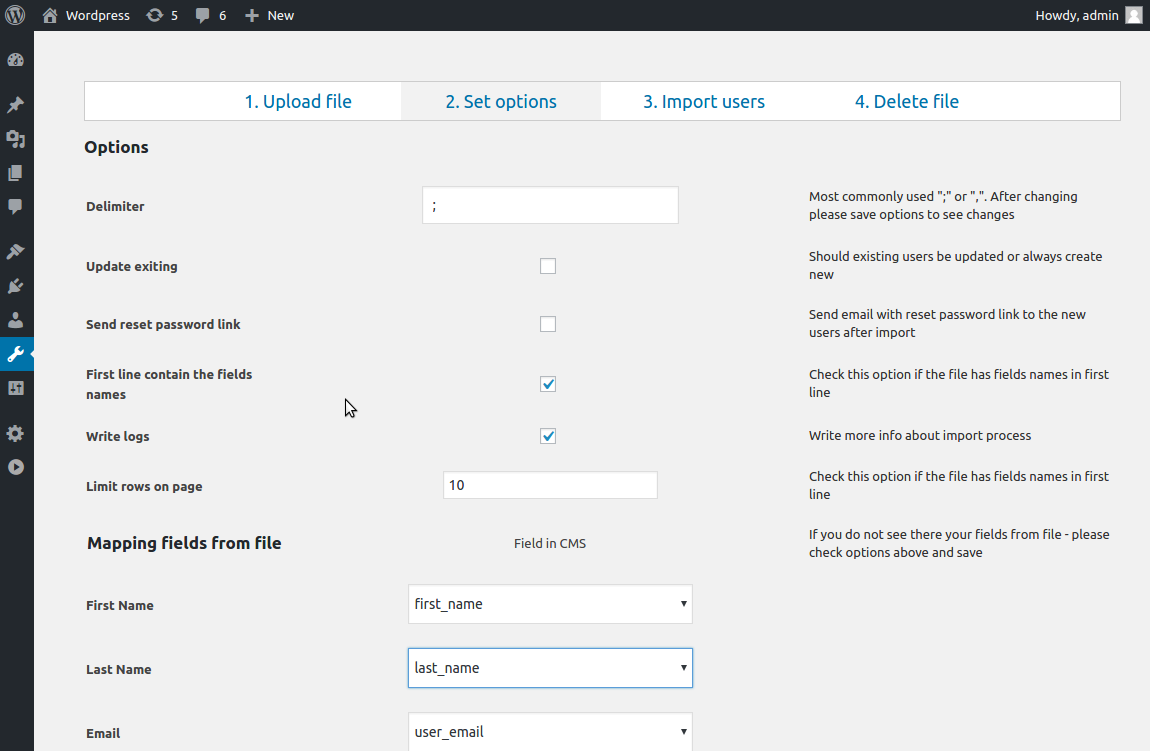The width and height of the screenshot is (1150, 751).
Task: Open the Users sidebar icon
Action: [15, 320]
